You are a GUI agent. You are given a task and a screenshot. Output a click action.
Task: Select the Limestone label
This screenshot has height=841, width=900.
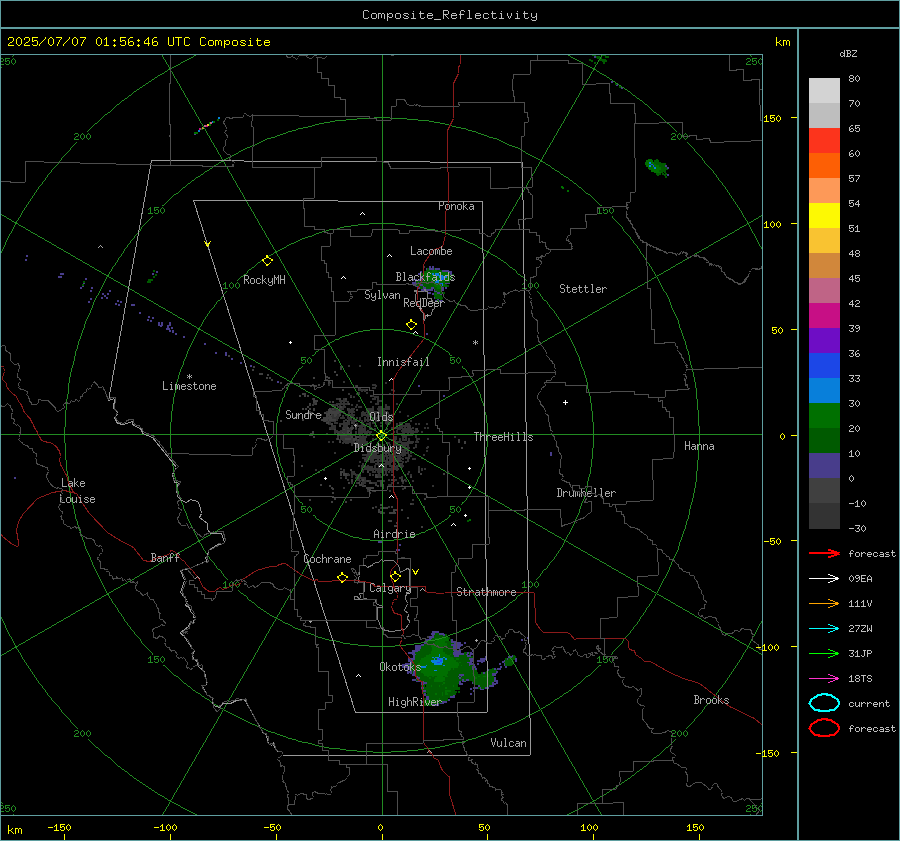[189, 386]
